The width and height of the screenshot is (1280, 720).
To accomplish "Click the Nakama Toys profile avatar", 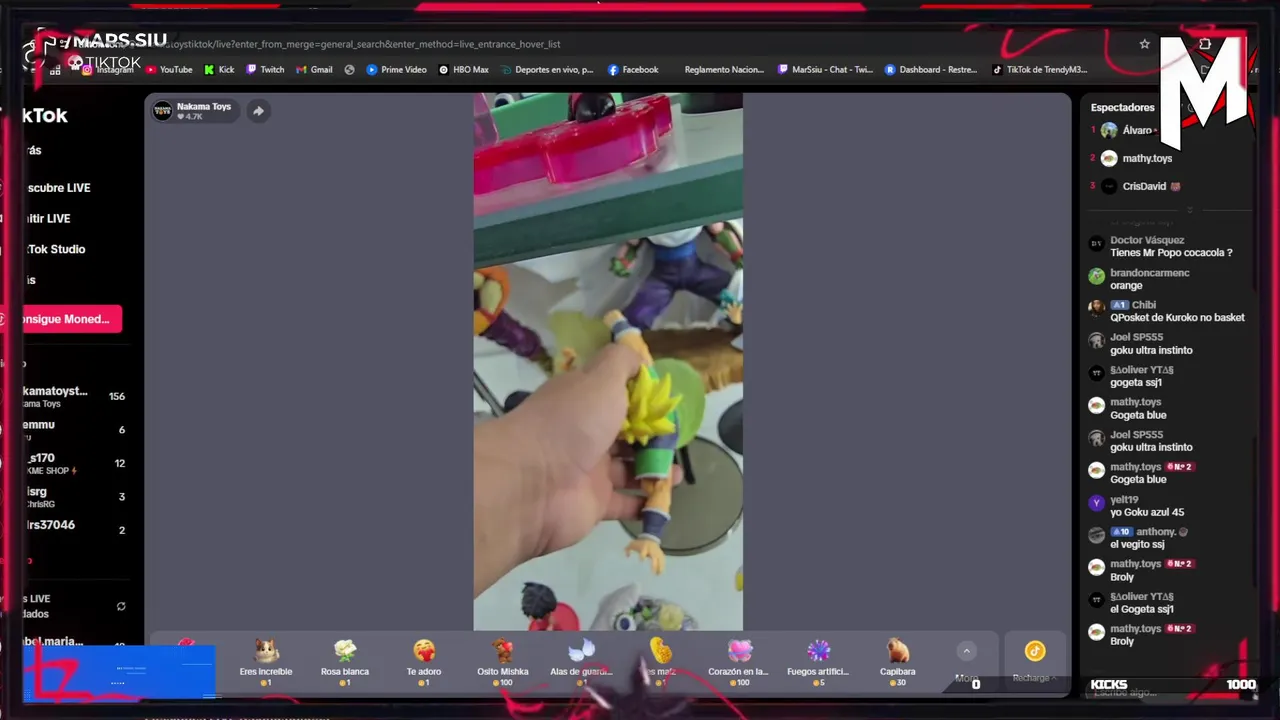I will tap(162, 111).
